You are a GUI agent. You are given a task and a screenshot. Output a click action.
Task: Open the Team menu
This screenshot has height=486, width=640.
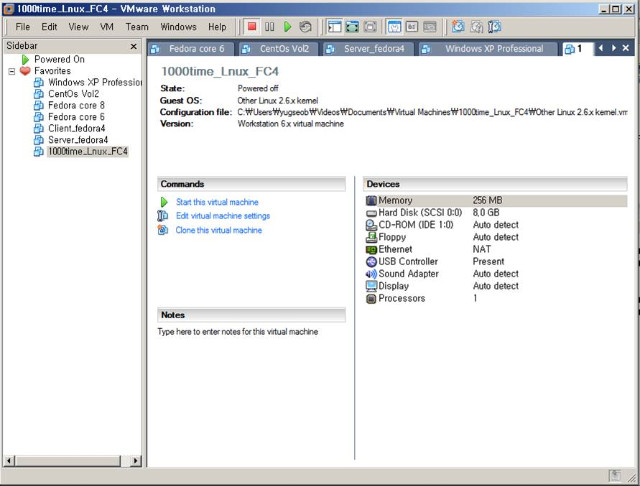point(137,27)
